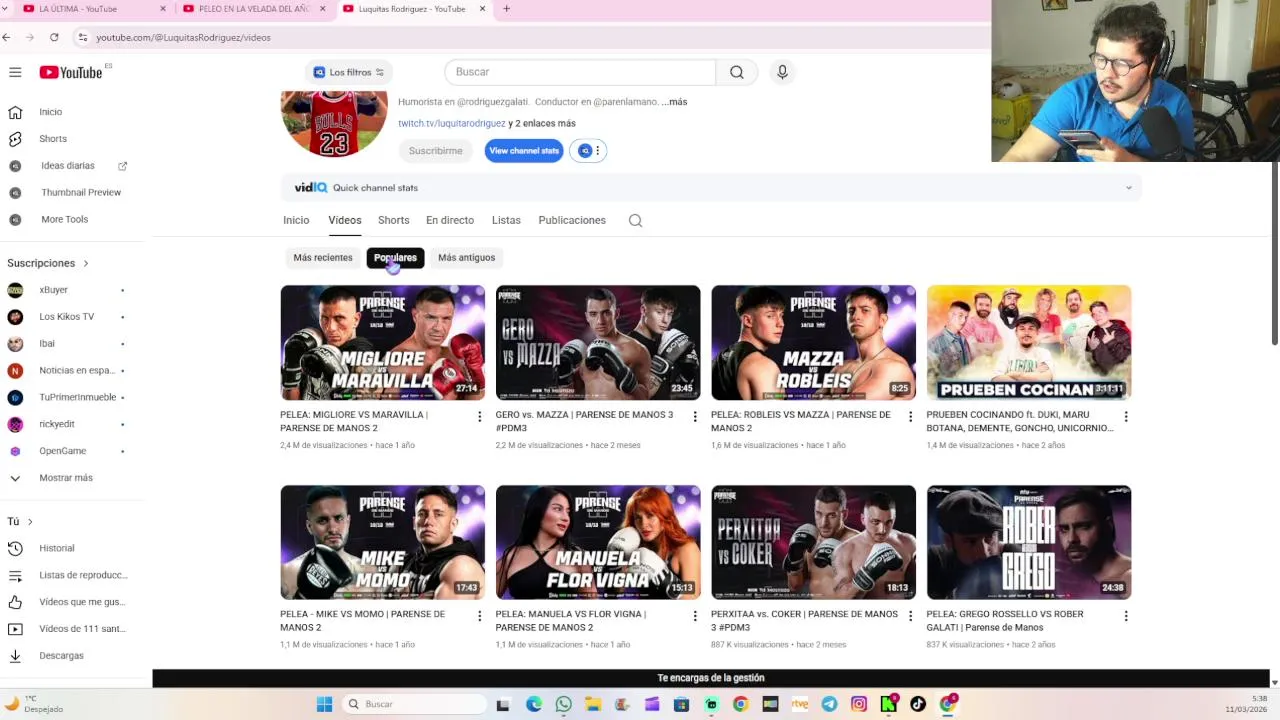Open options menu for Mike vs Momo video

click(479, 617)
